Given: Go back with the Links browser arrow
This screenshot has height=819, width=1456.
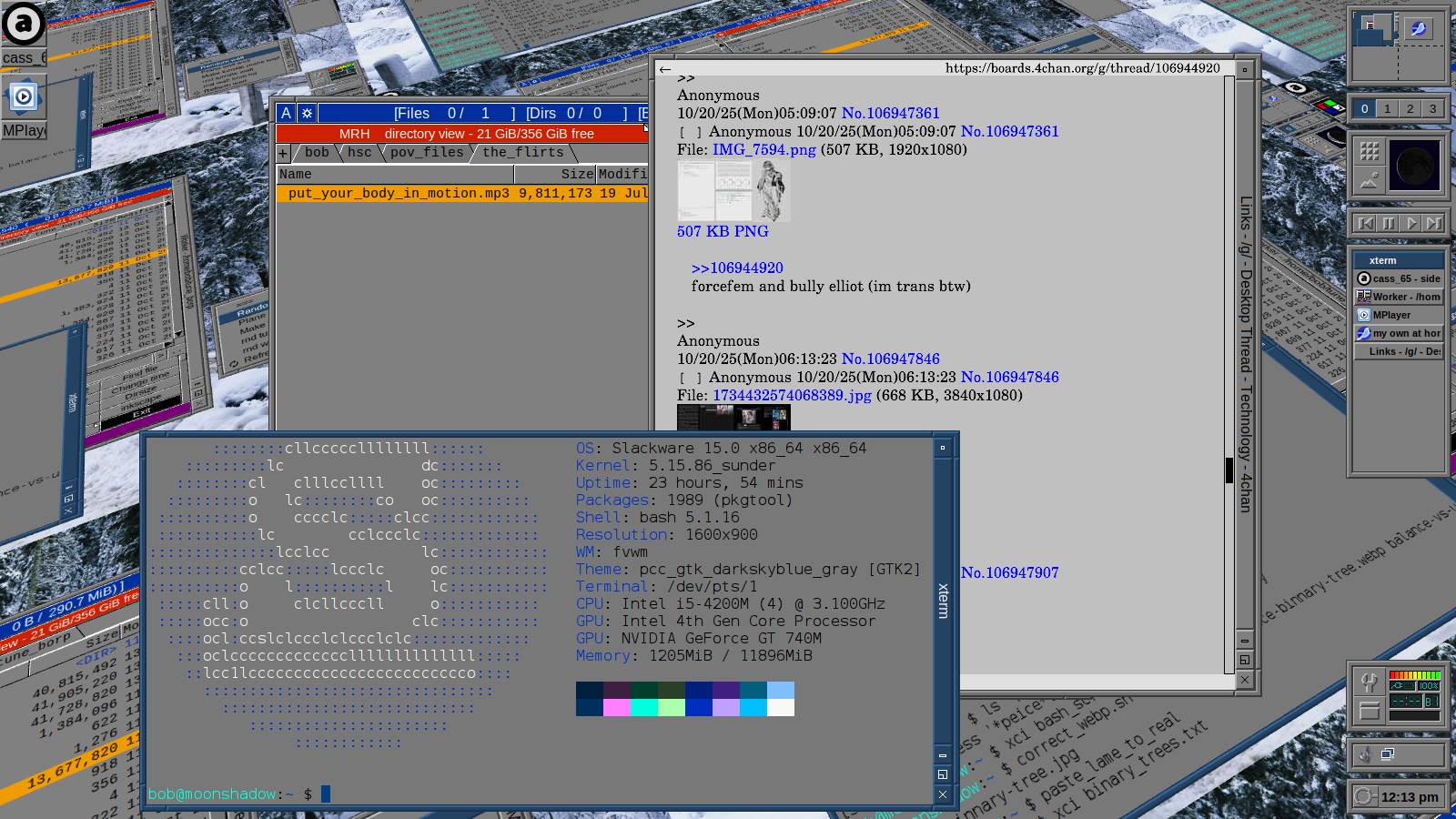Looking at the screenshot, I should pos(665,68).
